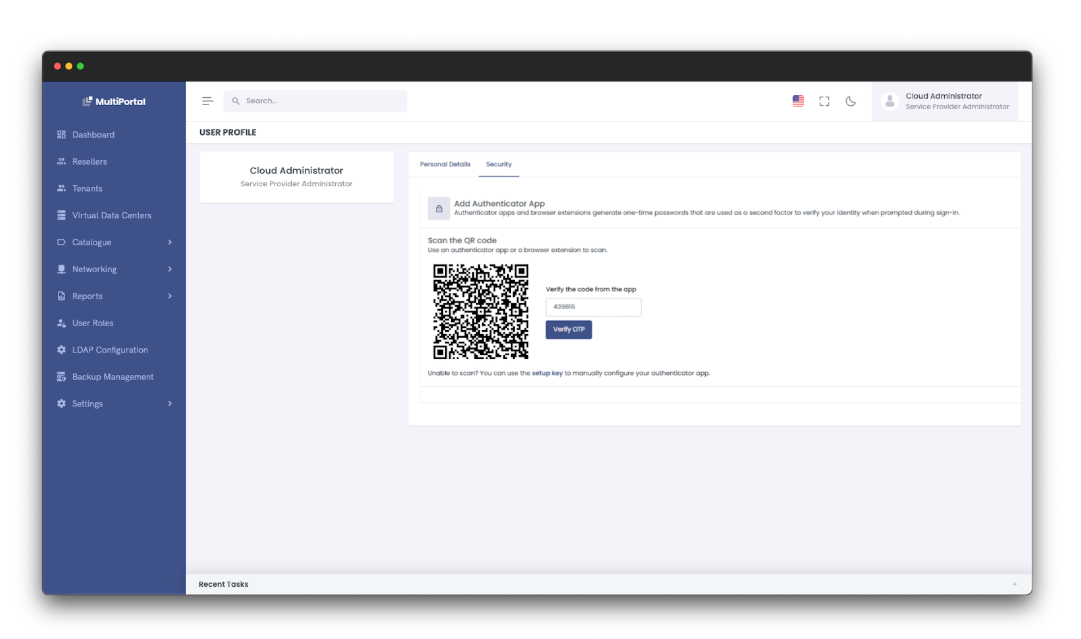Click the search input field
The height and width of the screenshot is (639, 1081).
(315, 100)
